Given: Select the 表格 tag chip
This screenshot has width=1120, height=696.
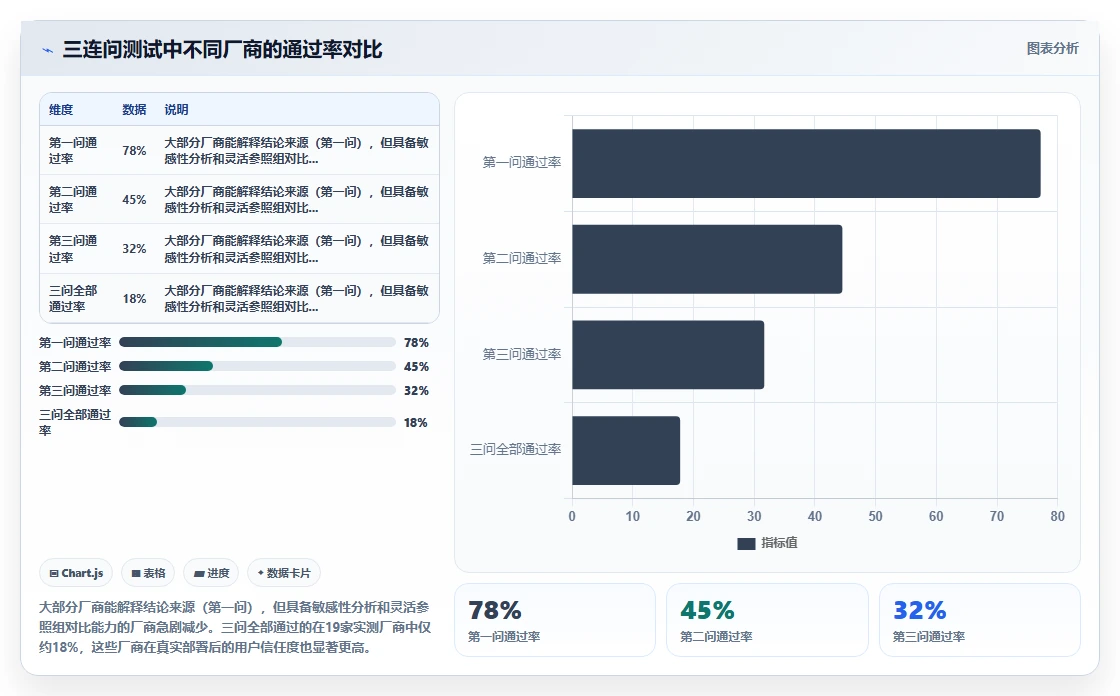Looking at the screenshot, I should coord(148,573).
